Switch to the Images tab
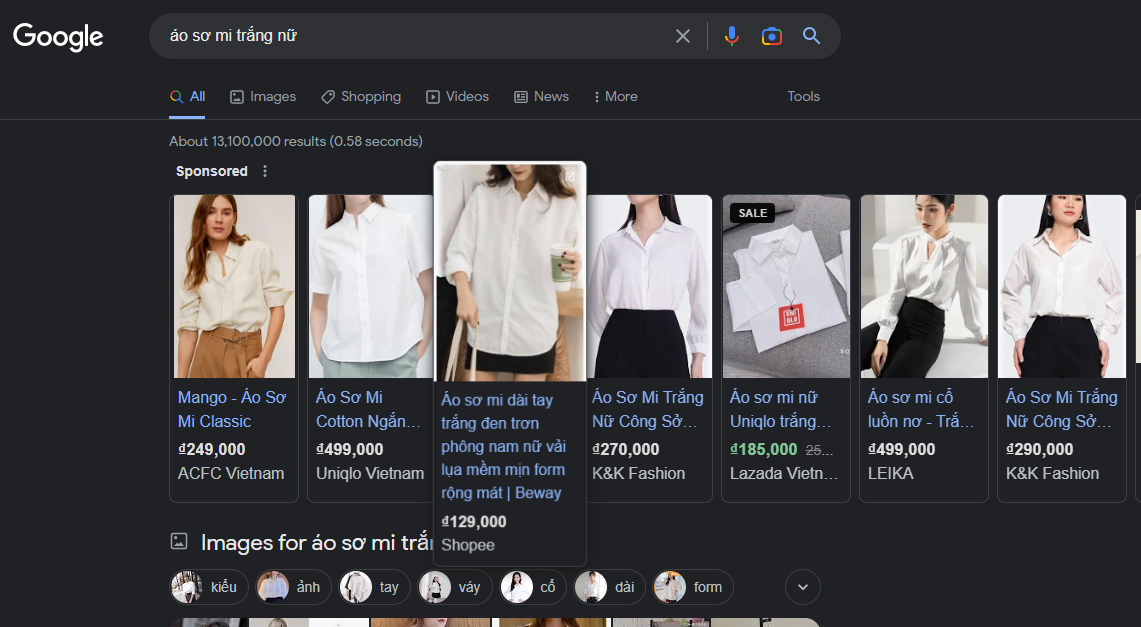 coord(263,97)
